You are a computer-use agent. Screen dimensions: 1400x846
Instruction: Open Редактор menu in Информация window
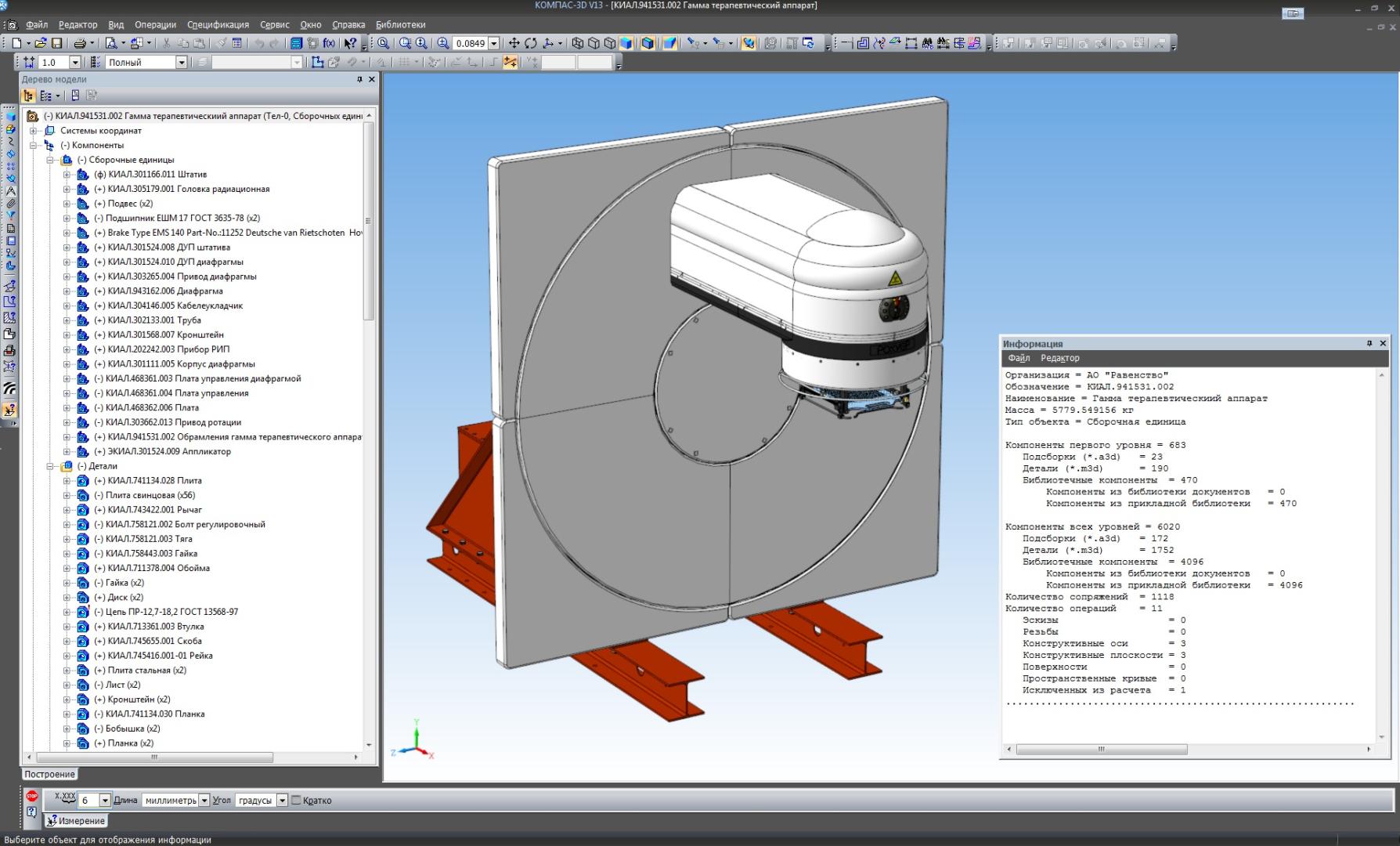(x=1059, y=358)
